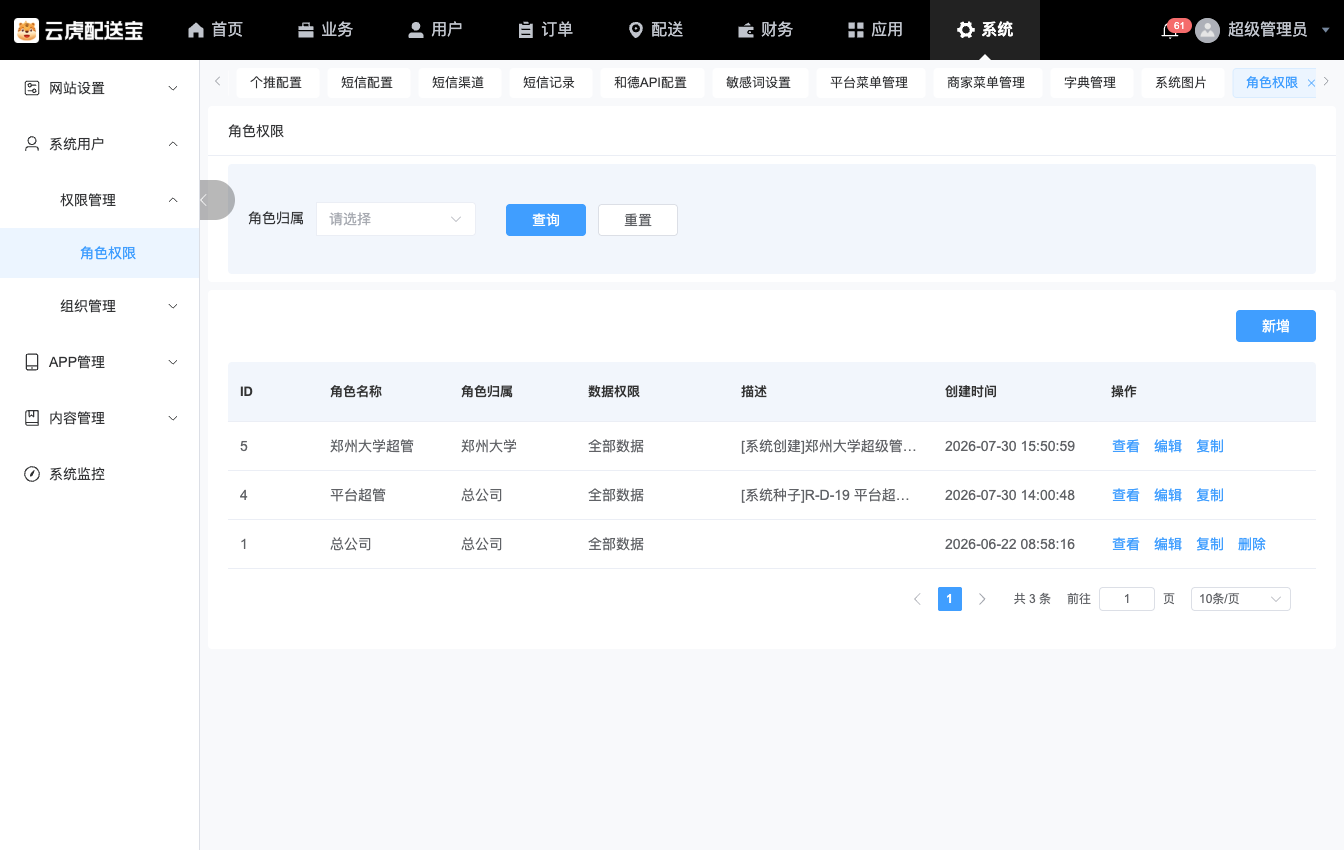
Task: Open the 首页 home menu
Action: [x=215, y=30]
